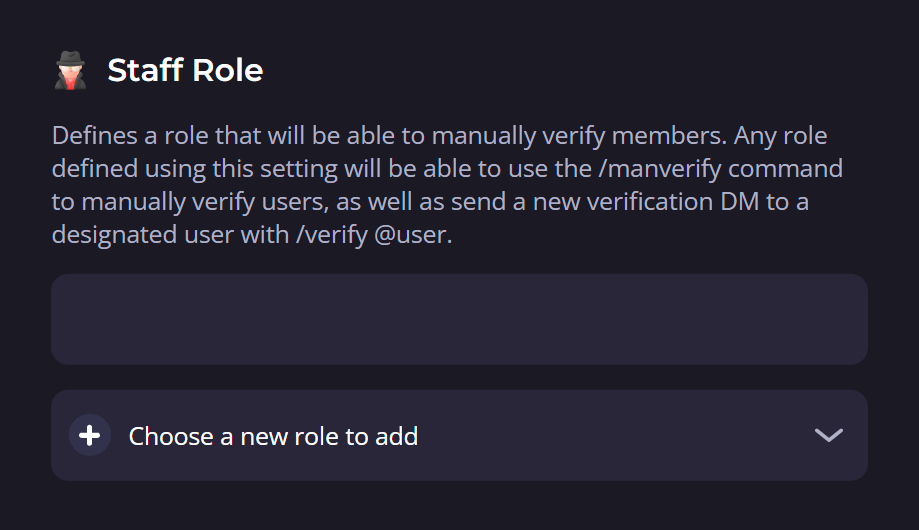
Task: Click the word "Role" in the heading
Action: (231, 71)
